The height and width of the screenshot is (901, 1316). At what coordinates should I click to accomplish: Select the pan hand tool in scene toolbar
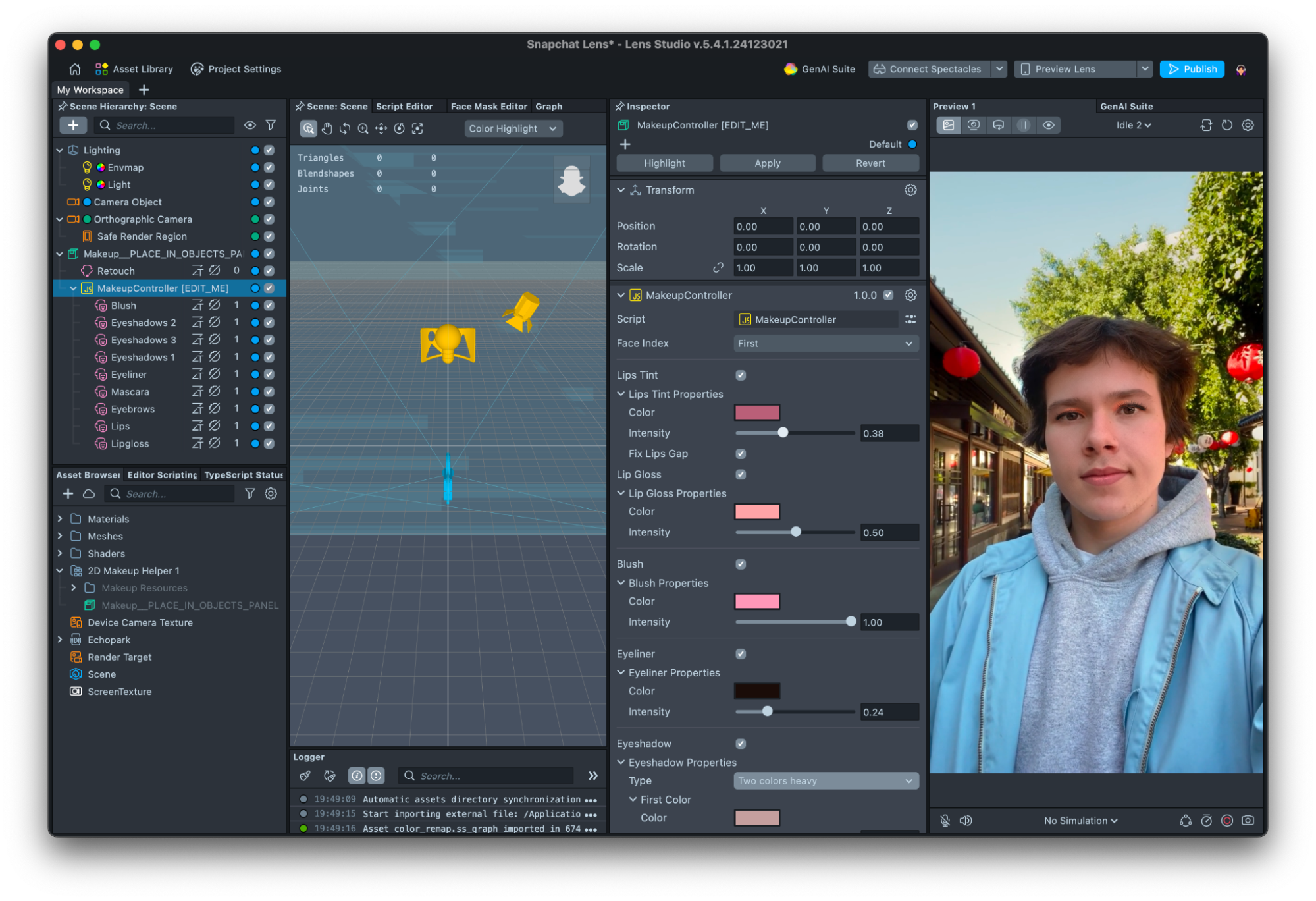[x=327, y=128]
